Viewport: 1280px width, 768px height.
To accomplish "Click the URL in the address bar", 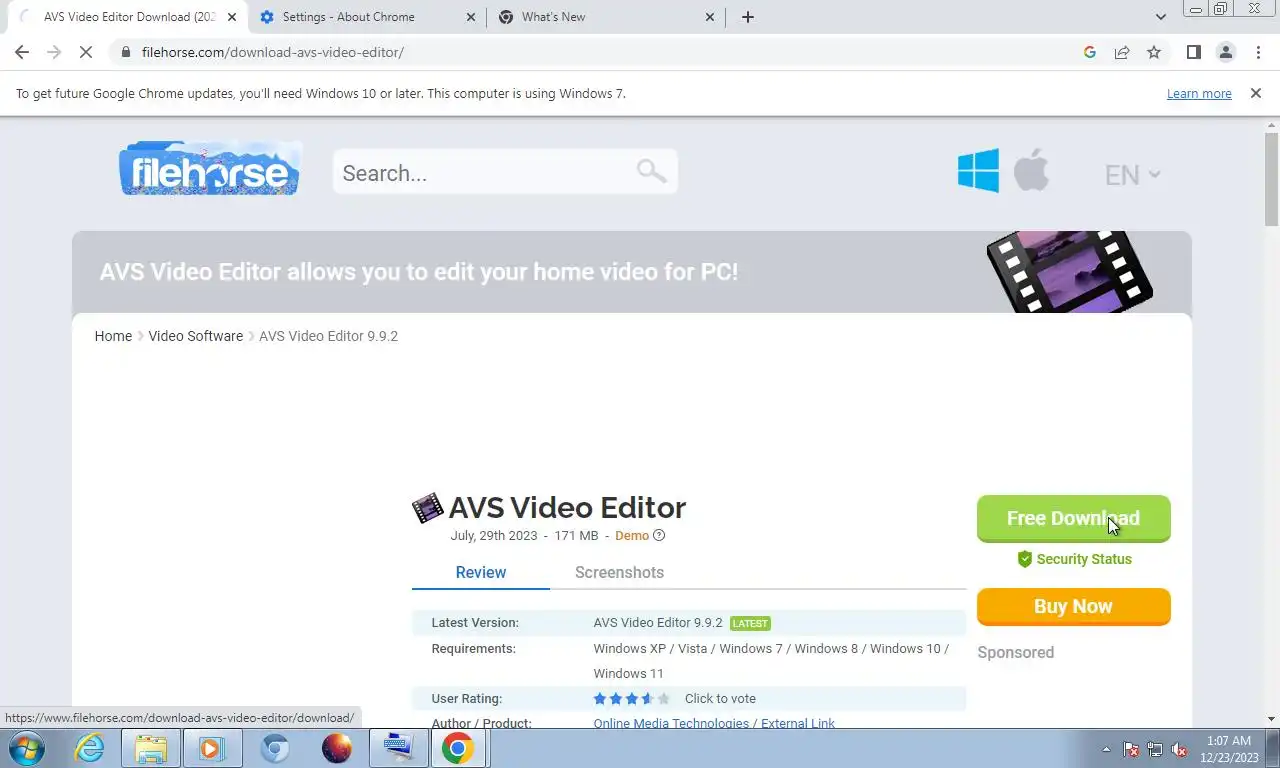I will (272, 52).
